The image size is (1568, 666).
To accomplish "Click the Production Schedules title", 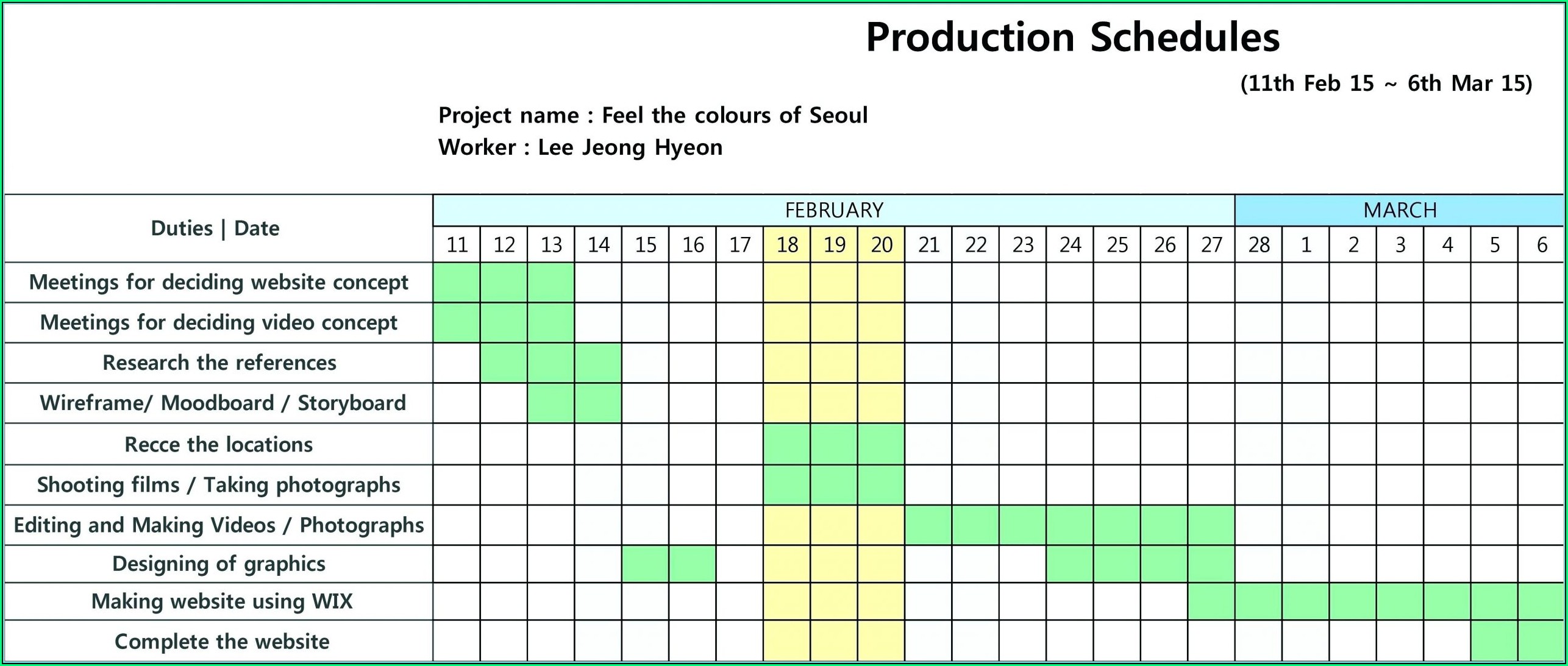I will pyautogui.click(x=1072, y=38).
